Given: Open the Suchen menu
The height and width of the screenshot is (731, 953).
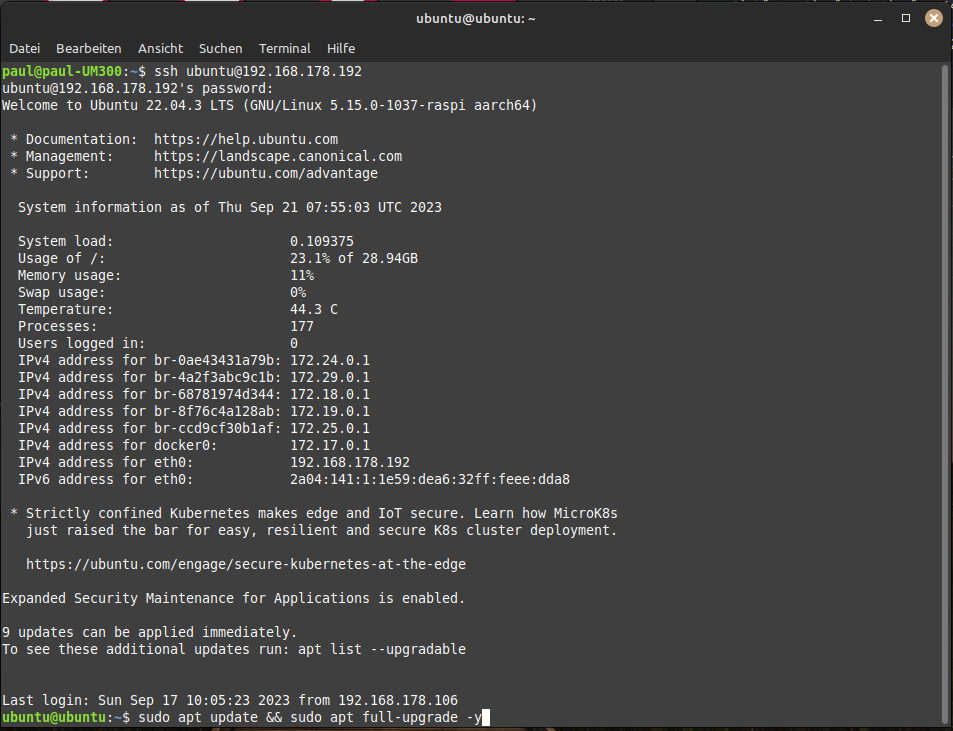Looking at the screenshot, I should [220, 48].
